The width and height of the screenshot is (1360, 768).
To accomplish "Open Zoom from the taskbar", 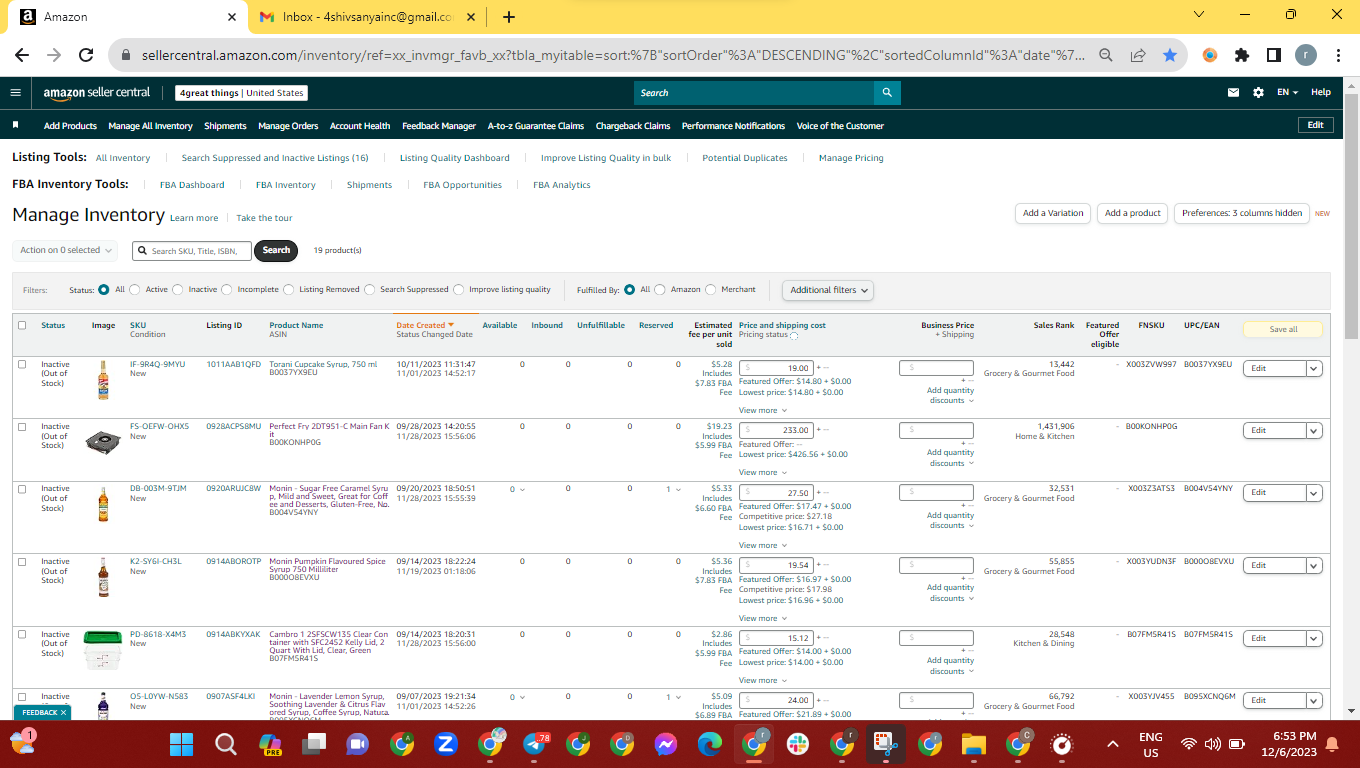I will [446, 744].
